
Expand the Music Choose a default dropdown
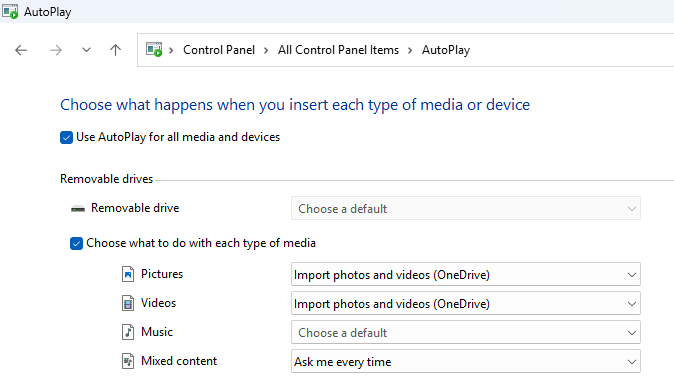pos(466,332)
